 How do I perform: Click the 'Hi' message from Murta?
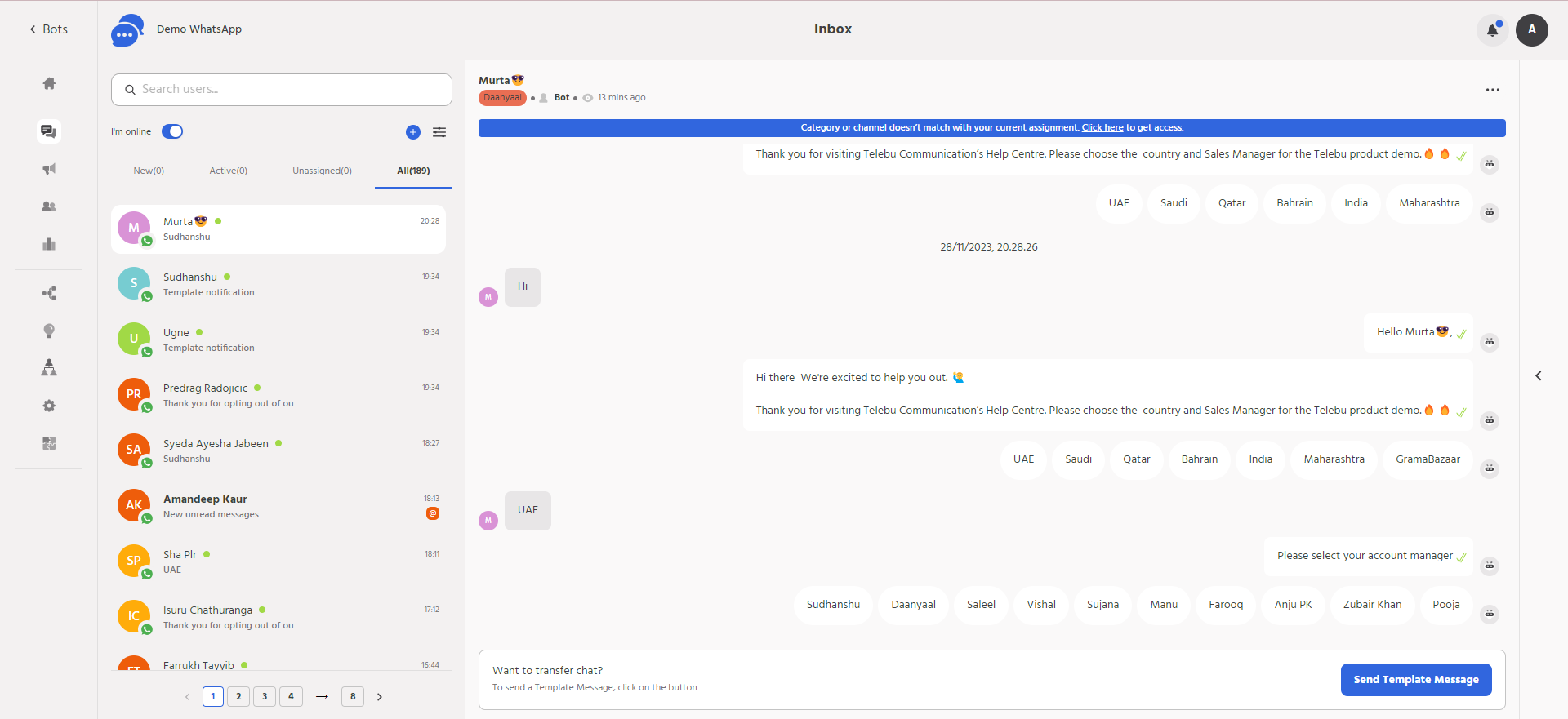tap(523, 287)
